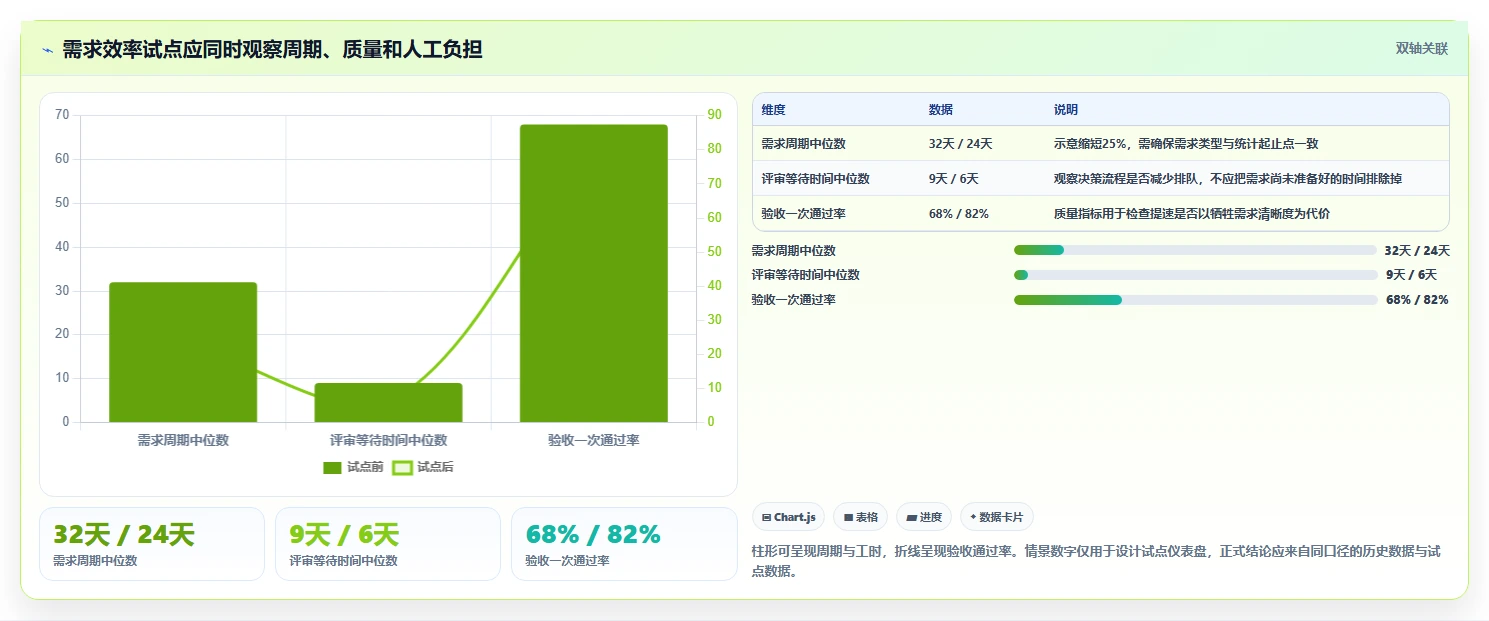Click the 需求周期中位数 progress bar
This screenshot has height=621, width=1489.
point(1195,250)
